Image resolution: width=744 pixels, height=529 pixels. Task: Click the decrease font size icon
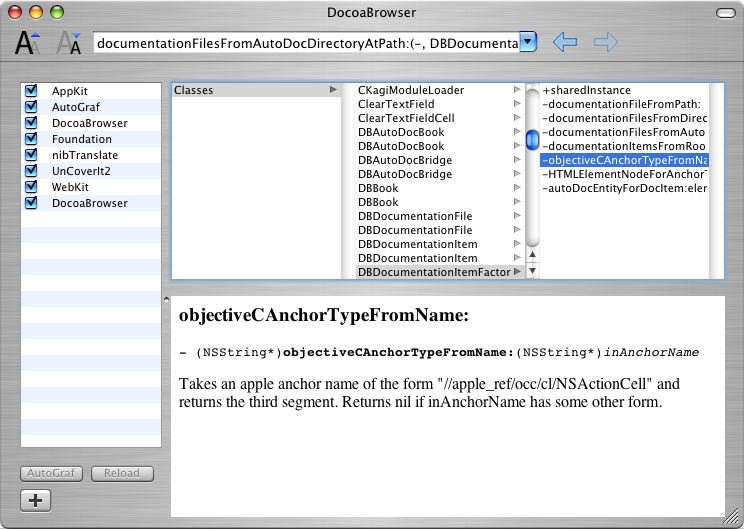click(x=68, y=43)
